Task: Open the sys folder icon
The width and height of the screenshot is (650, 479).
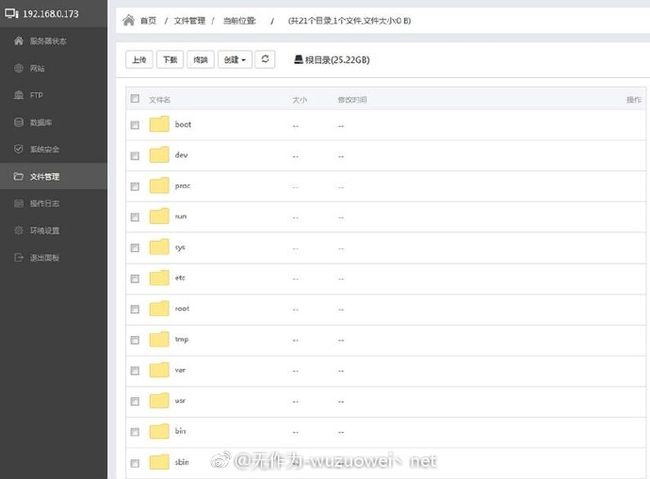Action: click(x=159, y=247)
